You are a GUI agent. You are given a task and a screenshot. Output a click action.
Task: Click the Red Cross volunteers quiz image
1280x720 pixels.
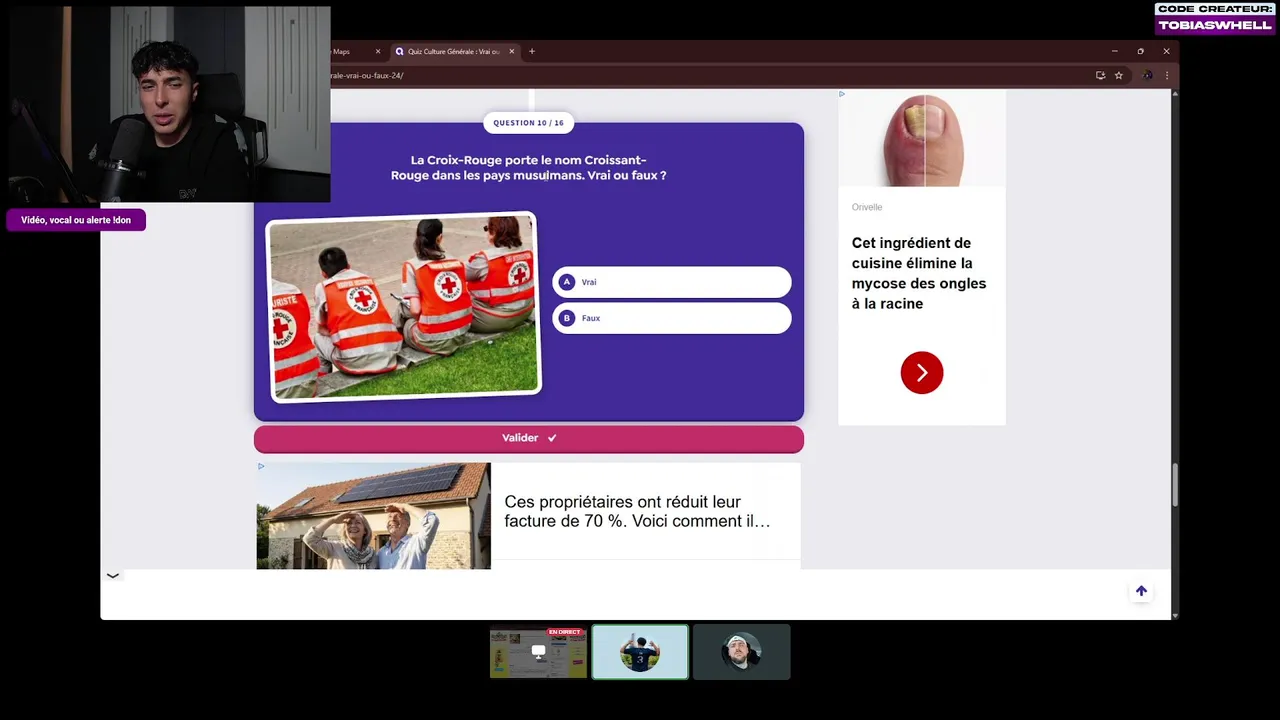[x=403, y=306]
